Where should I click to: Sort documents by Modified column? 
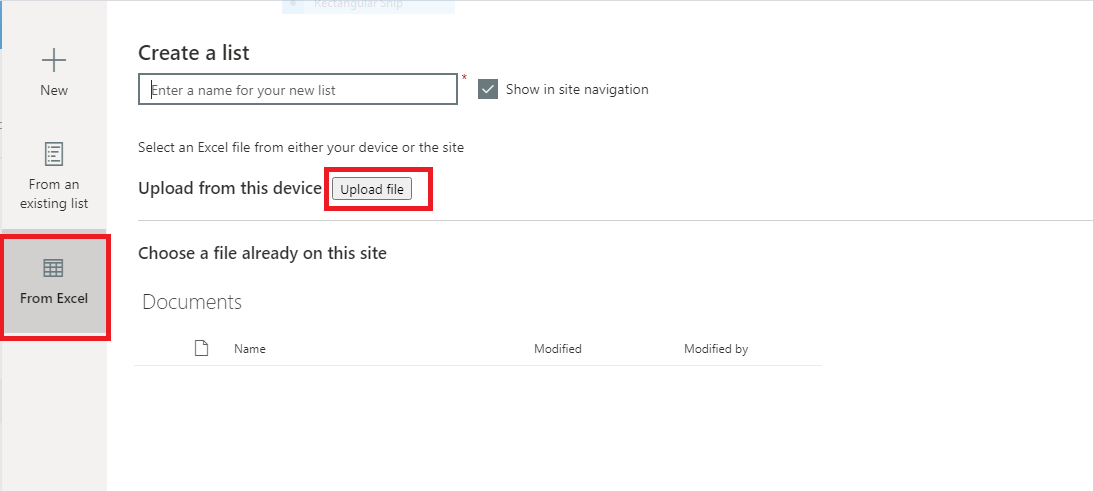tap(558, 349)
